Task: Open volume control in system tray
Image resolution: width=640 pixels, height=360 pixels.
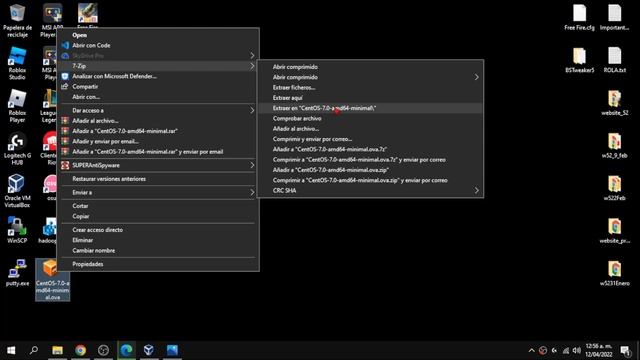Action: [577, 351]
